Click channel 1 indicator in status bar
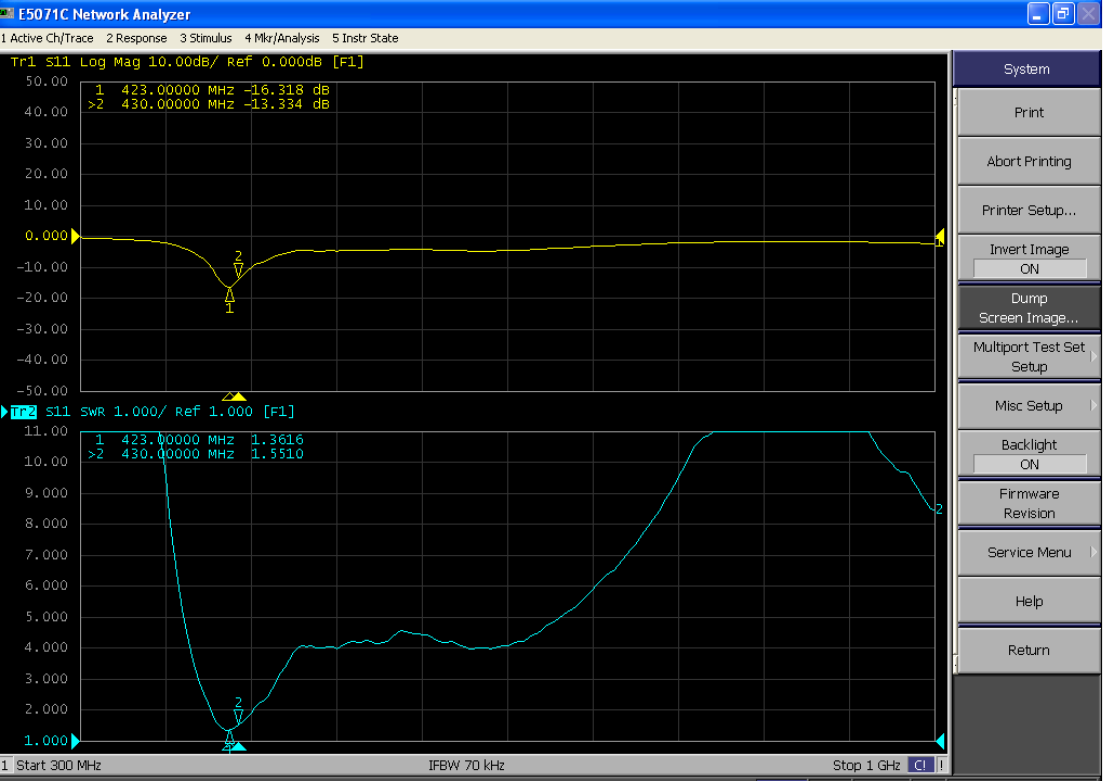 [5, 766]
